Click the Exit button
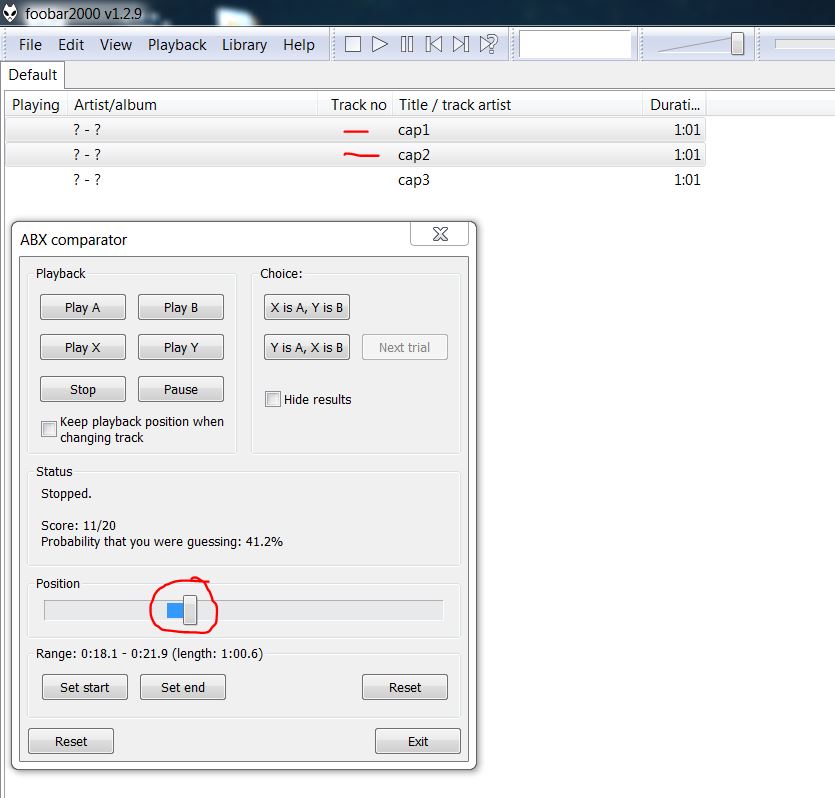The width and height of the screenshot is (835, 798). coord(418,742)
